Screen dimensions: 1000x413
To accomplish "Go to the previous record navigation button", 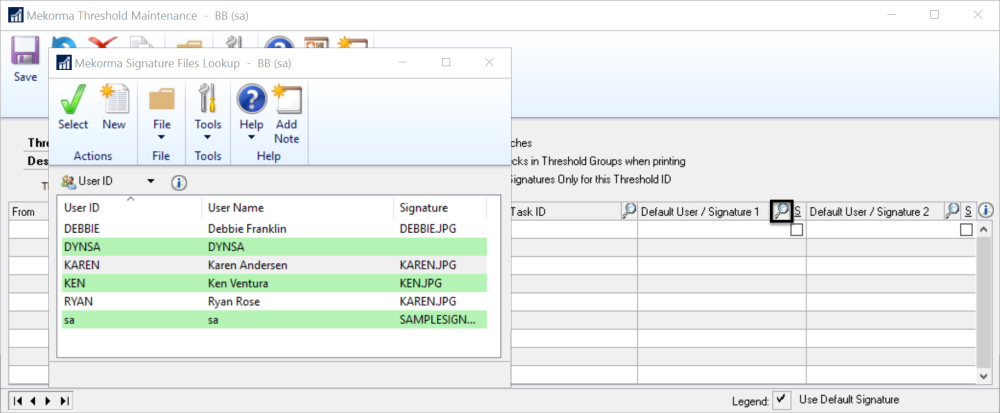I will pyautogui.click(x=32, y=401).
